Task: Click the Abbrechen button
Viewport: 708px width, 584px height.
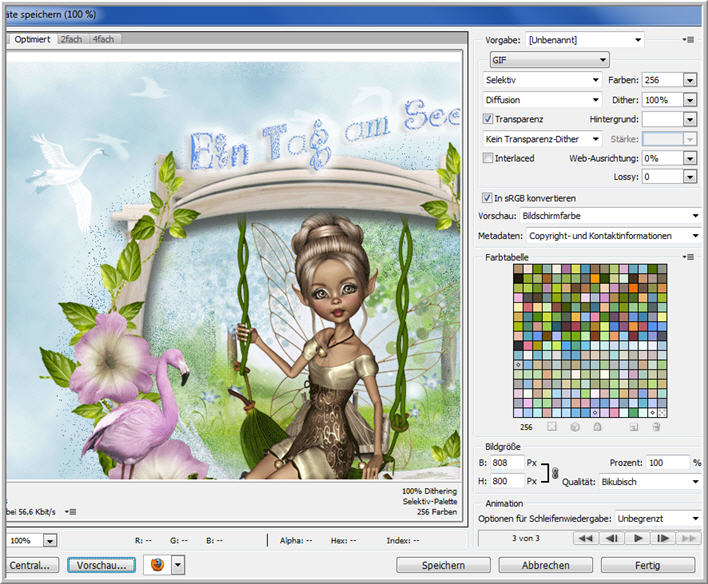Action: click(545, 565)
